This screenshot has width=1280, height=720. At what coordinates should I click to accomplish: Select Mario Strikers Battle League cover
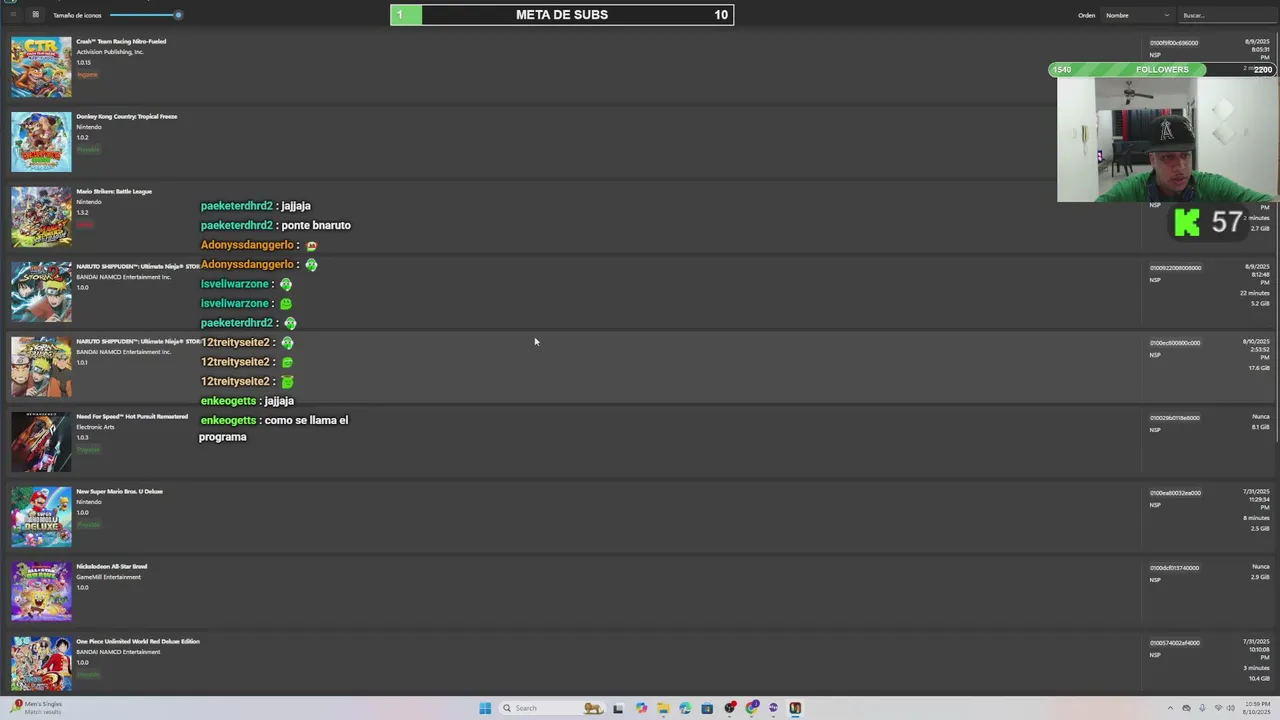[x=41, y=217]
